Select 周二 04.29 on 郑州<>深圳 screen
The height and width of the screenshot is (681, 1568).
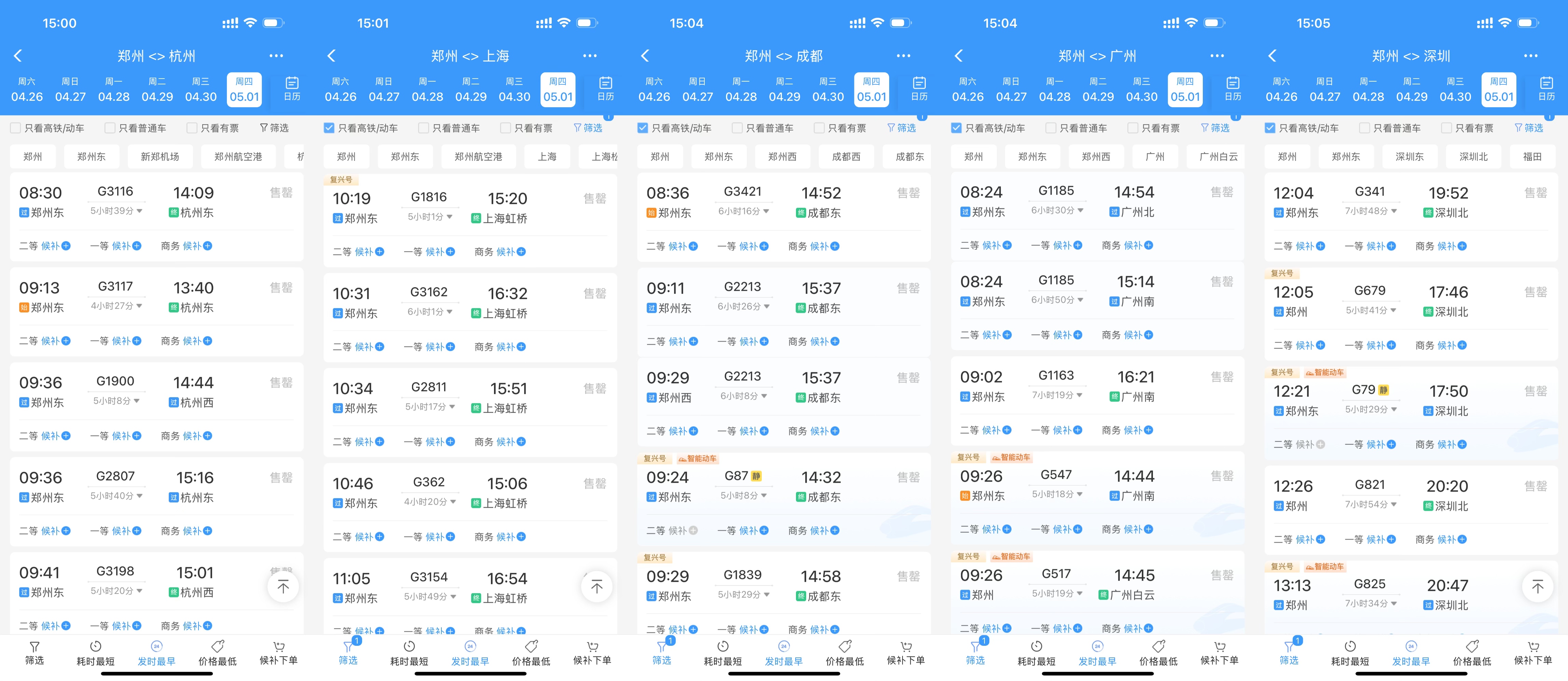1412,89
